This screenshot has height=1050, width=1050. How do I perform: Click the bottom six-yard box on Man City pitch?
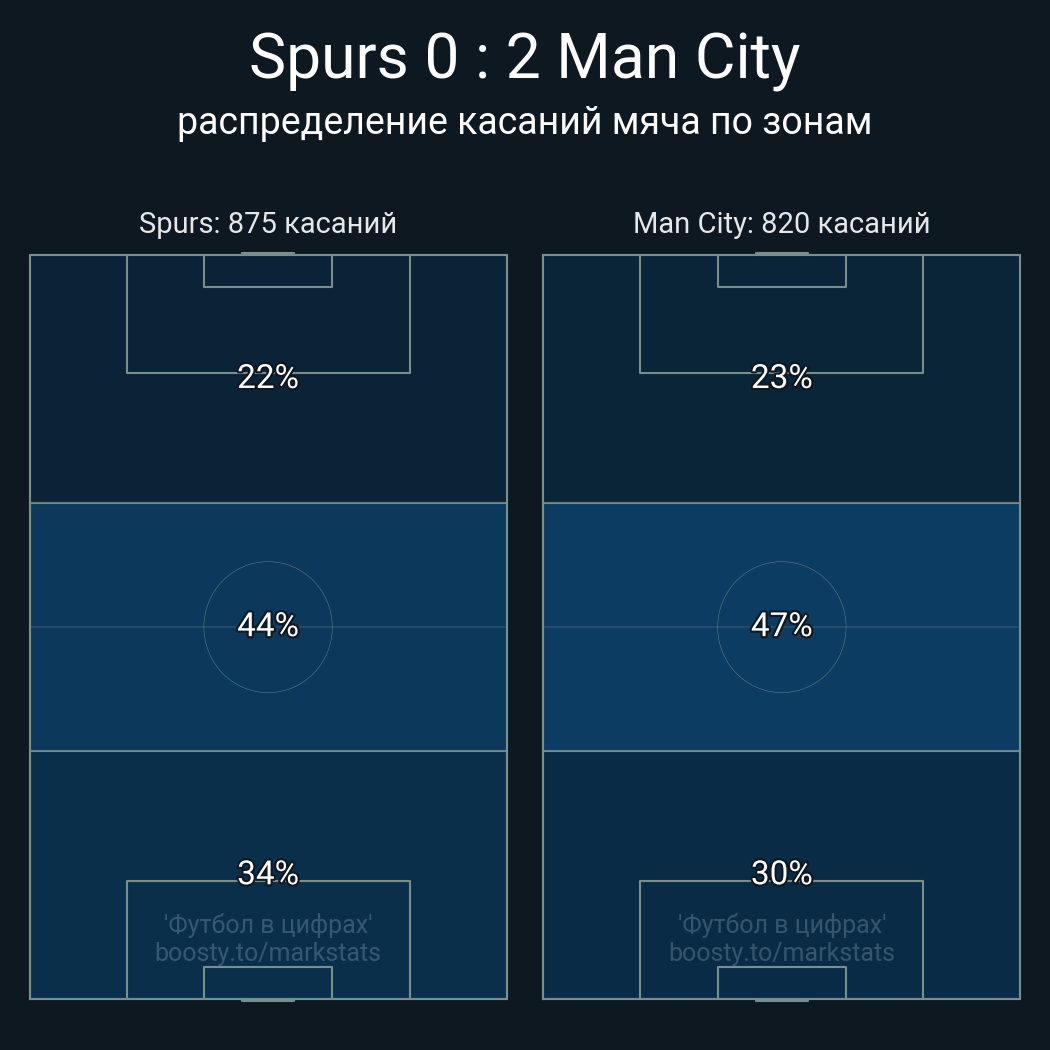coord(781,982)
